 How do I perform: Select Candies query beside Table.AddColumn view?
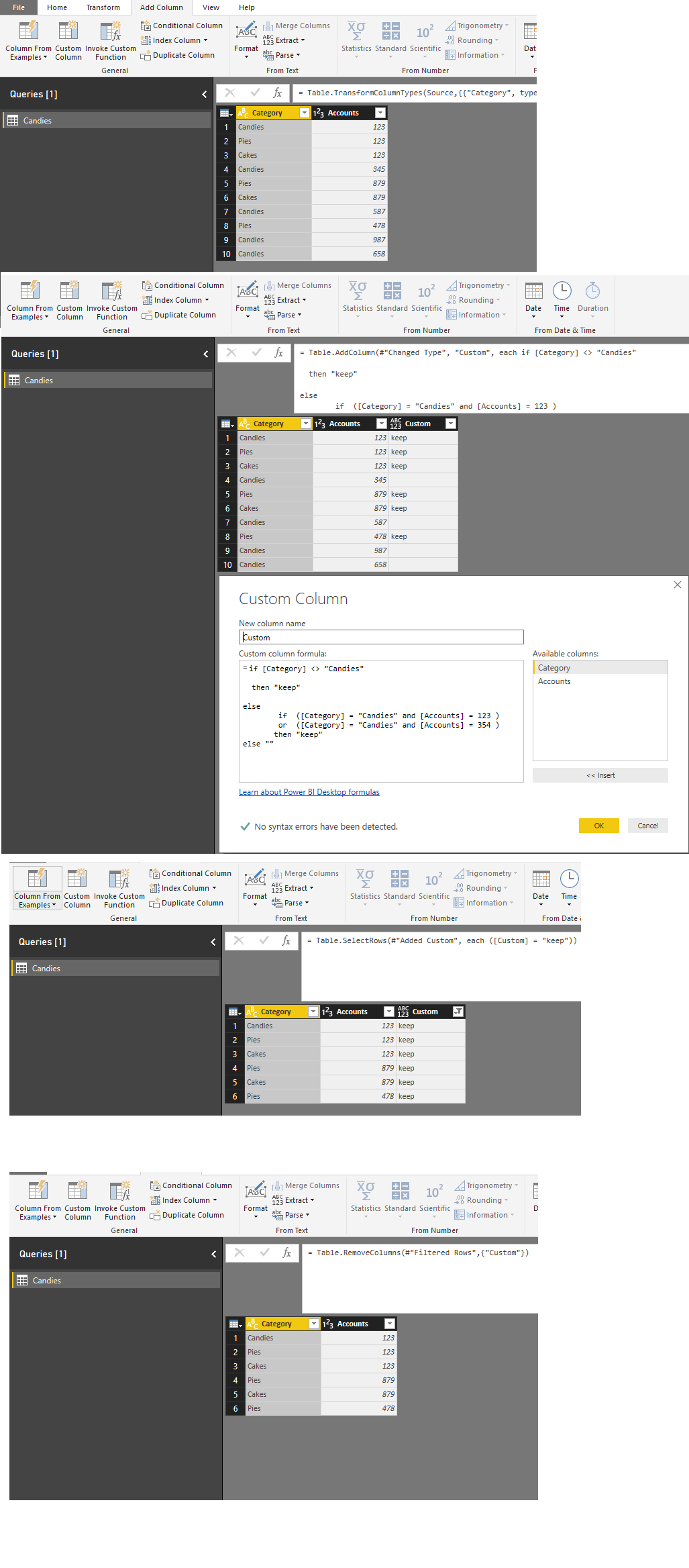tap(108, 381)
